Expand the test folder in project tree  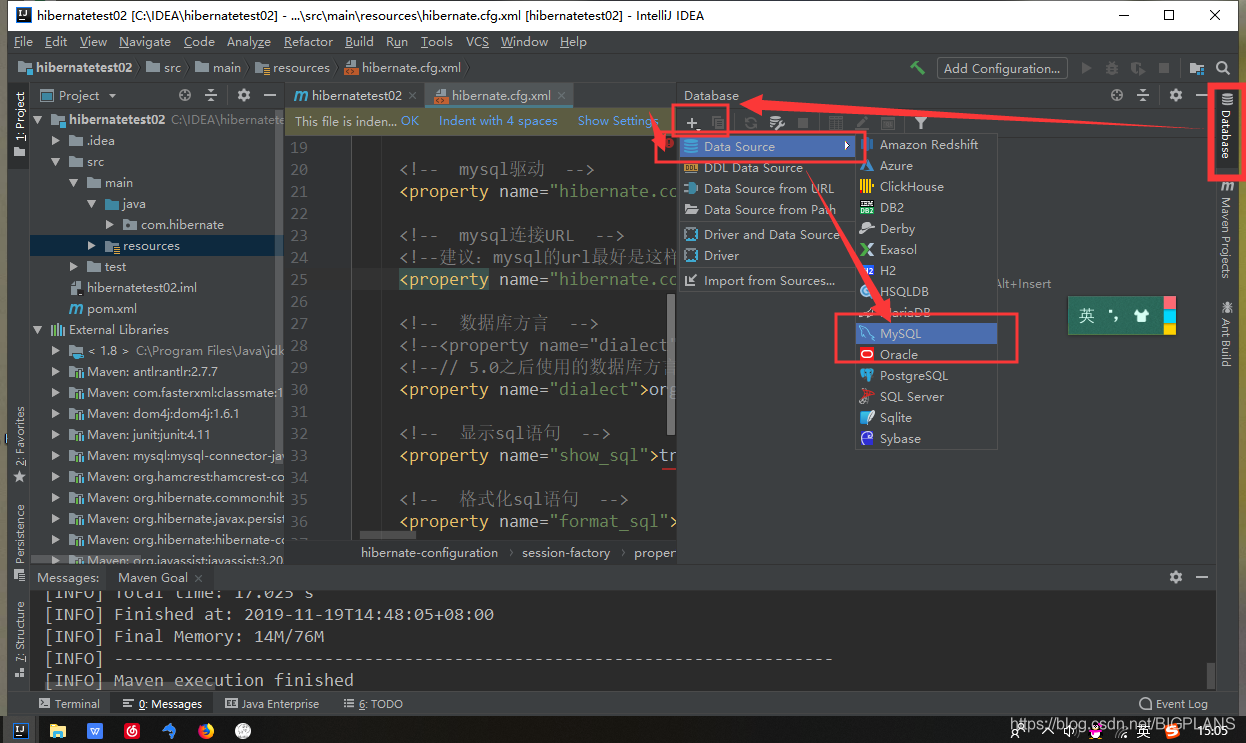pos(74,267)
